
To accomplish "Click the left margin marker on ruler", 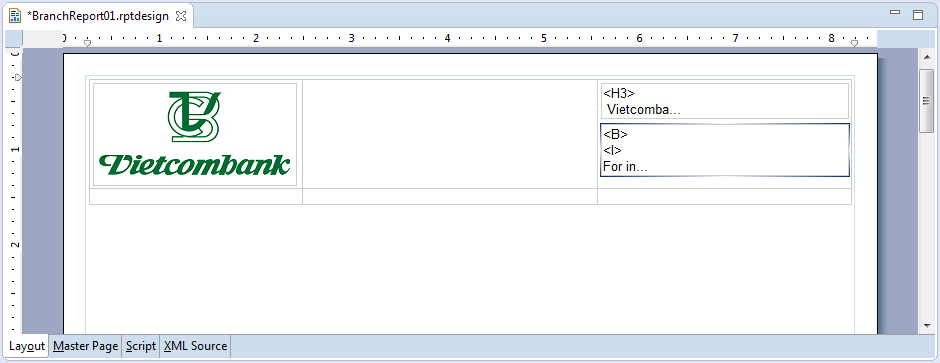I will (87, 43).
